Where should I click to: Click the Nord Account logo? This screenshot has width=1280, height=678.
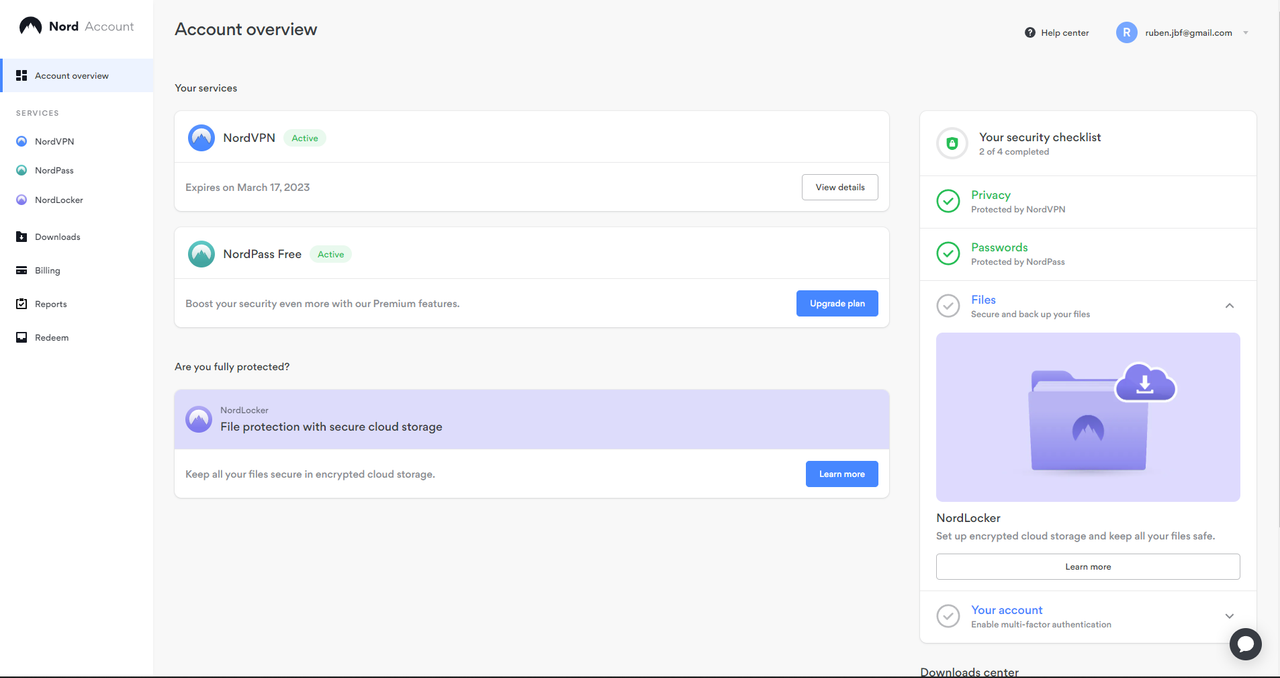pos(76,26)
